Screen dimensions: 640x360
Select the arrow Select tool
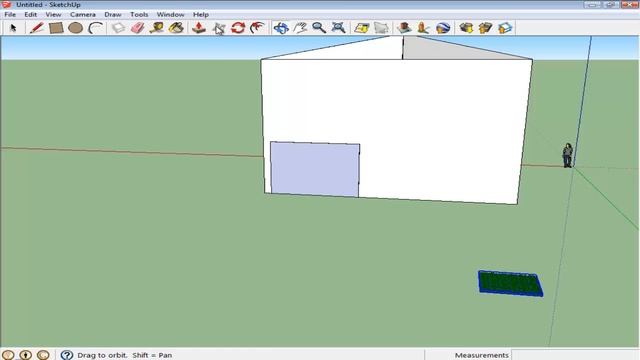(x=13, y=28)
